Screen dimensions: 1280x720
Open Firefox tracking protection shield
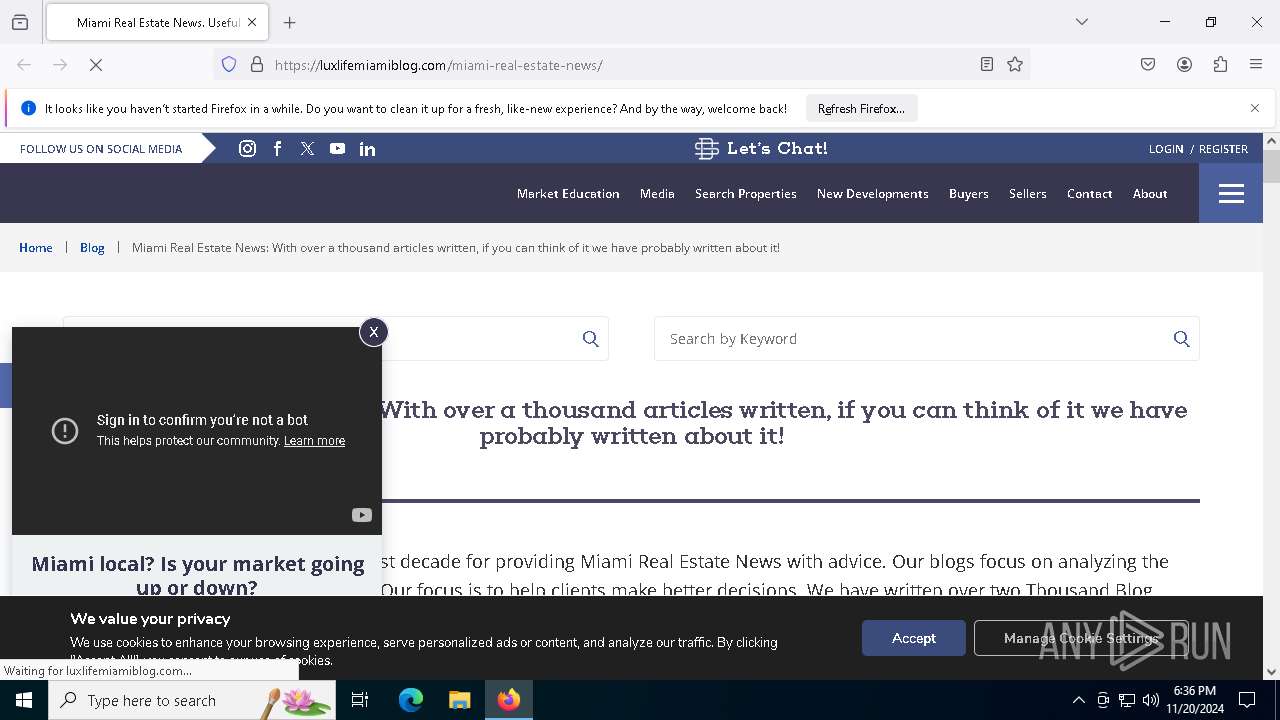pyautogui.click(x=229, y=65)
